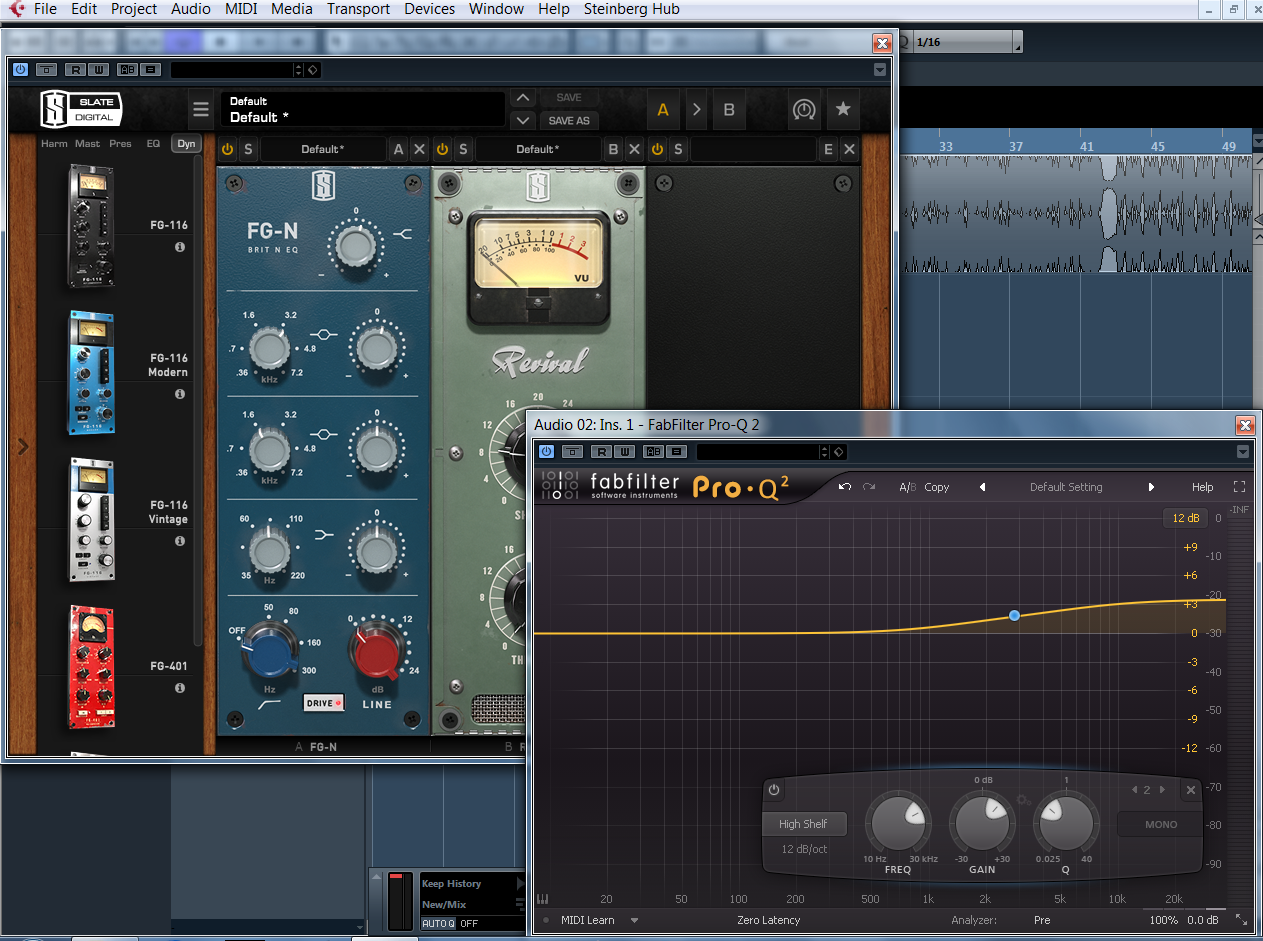Select the blue FG-116 Modern module thumbnail

(91, 373)
